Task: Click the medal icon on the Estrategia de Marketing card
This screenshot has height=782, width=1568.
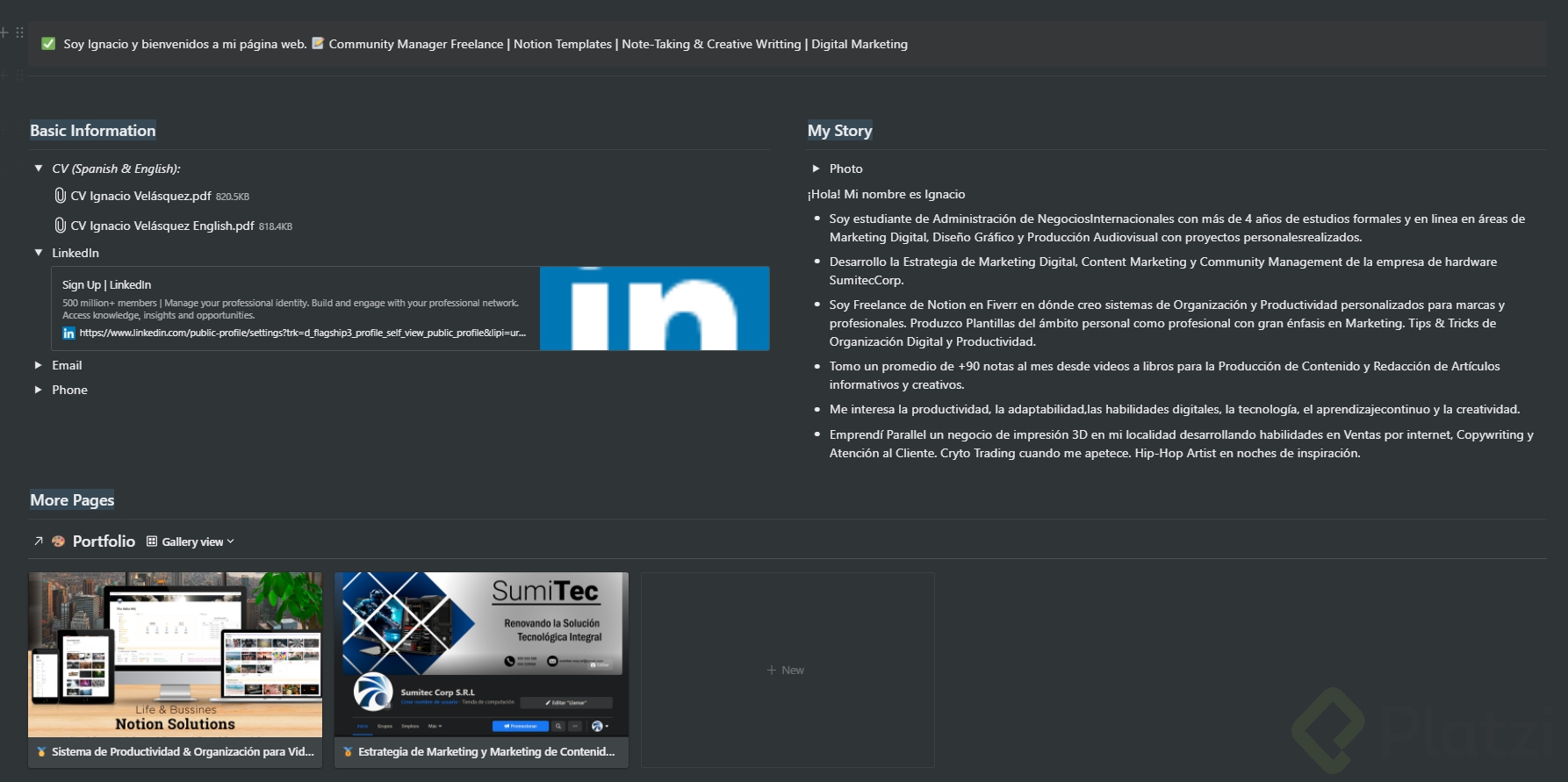Action: coord(348,752)
